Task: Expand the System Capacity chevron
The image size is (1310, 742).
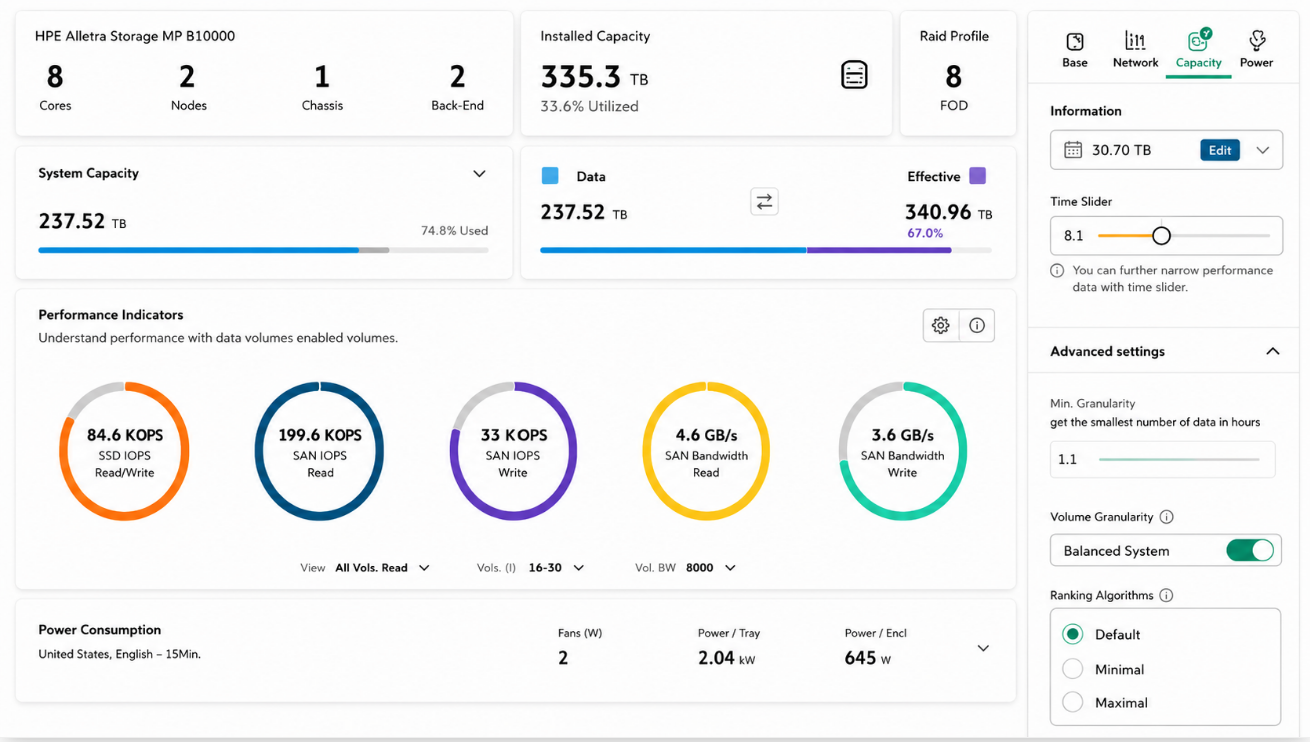Action: pyautogui.click(x=479, y=174)
